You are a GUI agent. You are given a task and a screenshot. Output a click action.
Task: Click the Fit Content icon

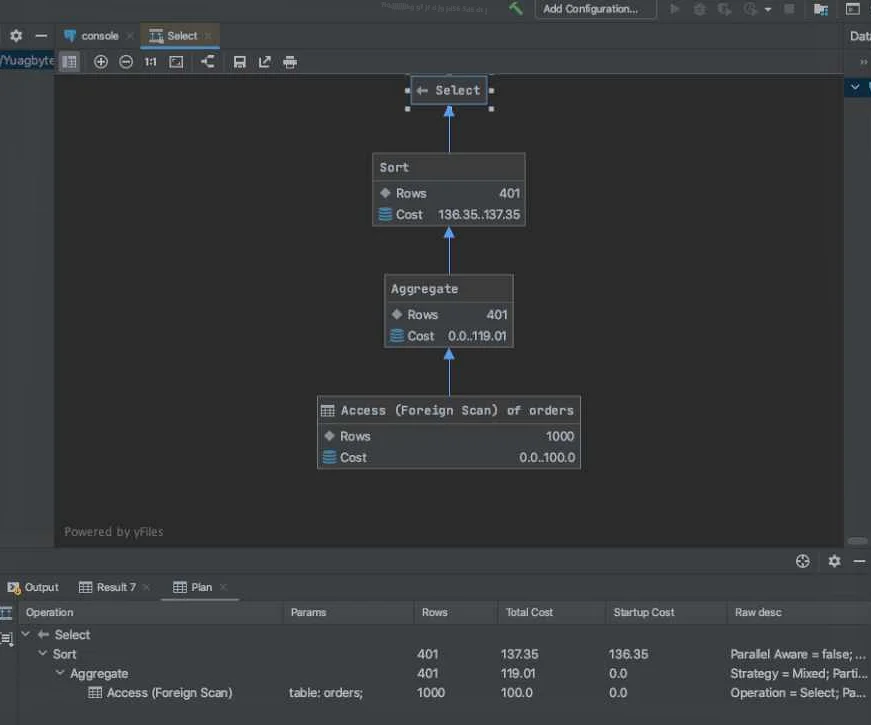point(176,62)
